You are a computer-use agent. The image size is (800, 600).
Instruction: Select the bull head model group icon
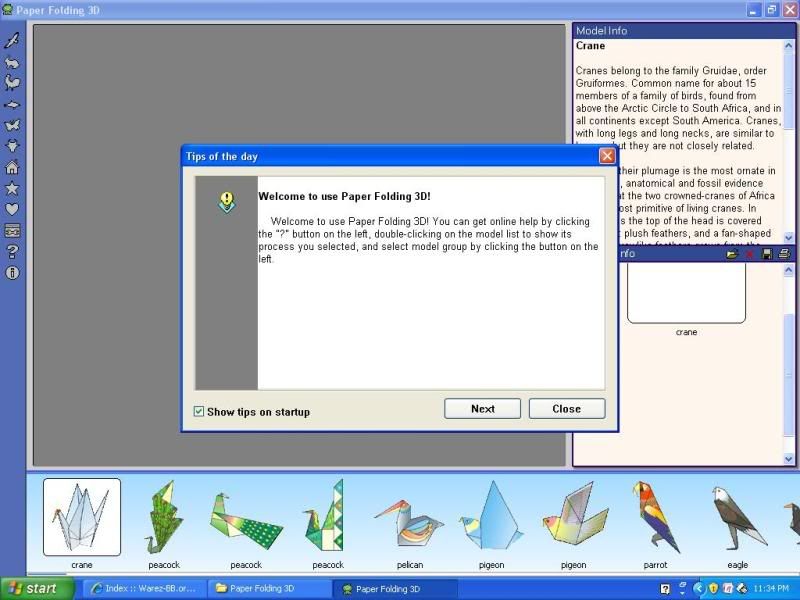coord(12,146)
